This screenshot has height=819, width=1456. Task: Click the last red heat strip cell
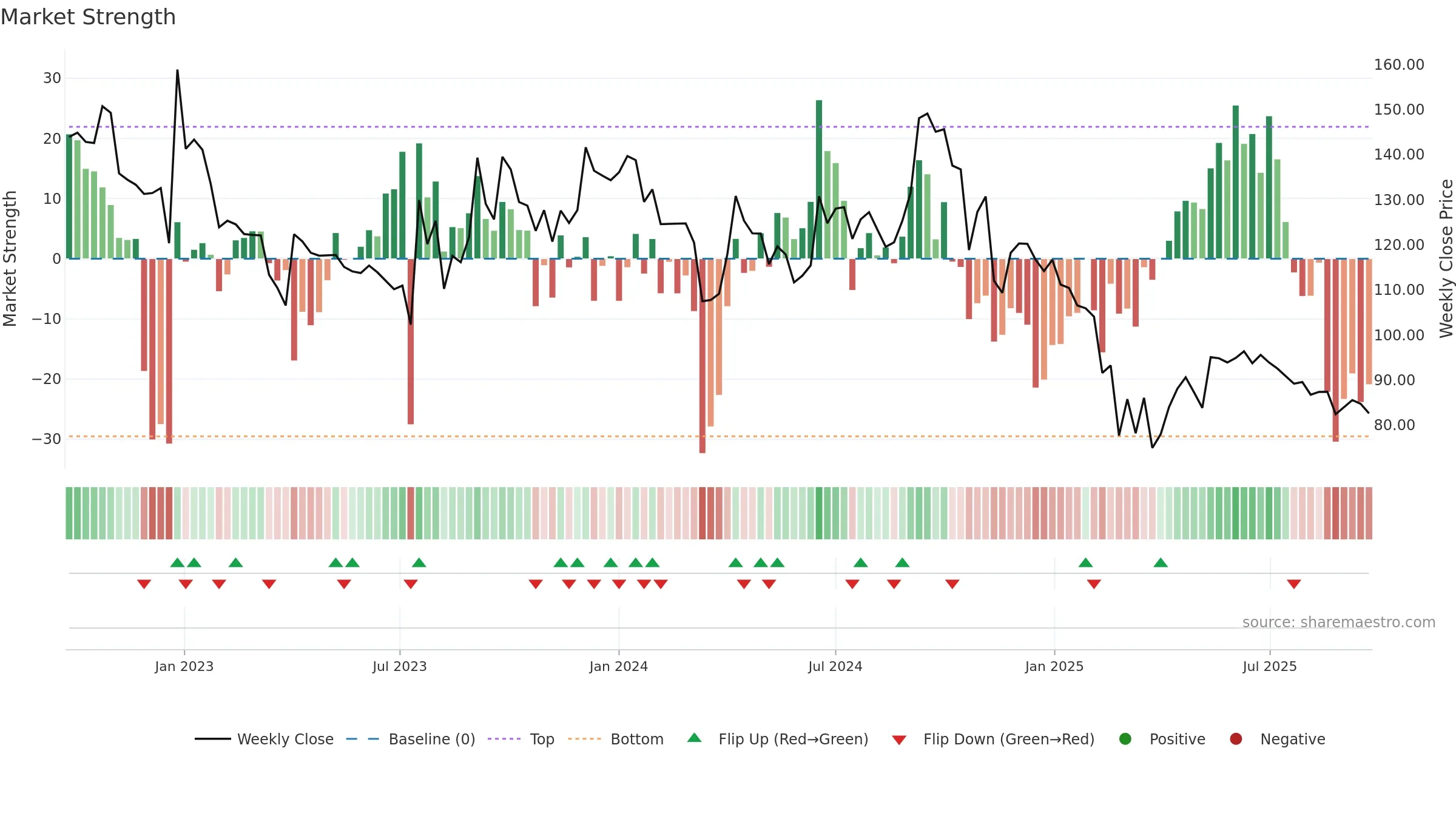click(1369, 513)
